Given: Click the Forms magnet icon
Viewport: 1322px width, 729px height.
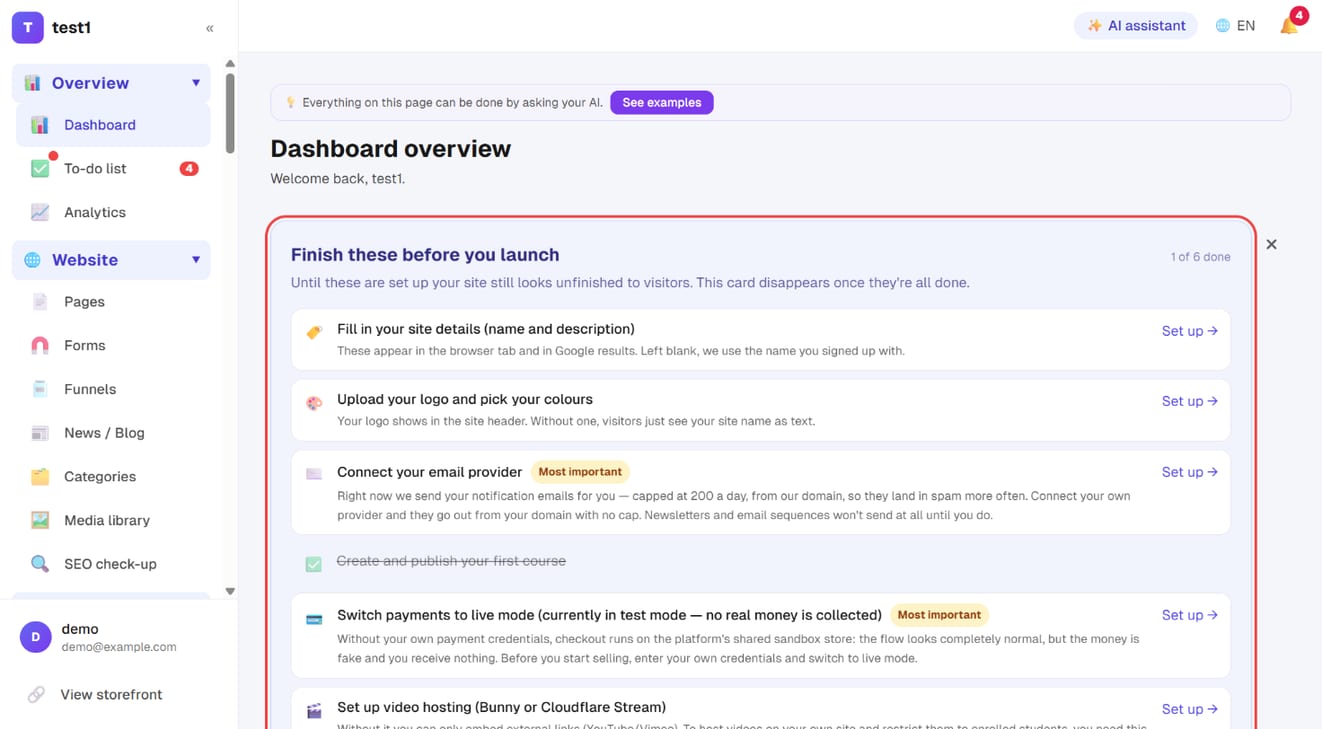Looking at the screenshot, I should pos(40,345).
